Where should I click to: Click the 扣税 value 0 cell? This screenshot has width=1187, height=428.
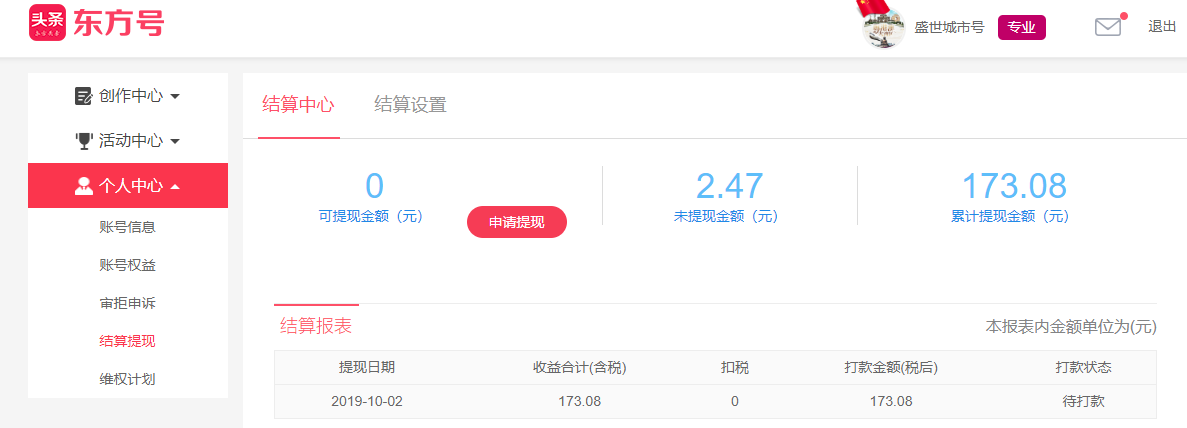click(x=734, y=401)
